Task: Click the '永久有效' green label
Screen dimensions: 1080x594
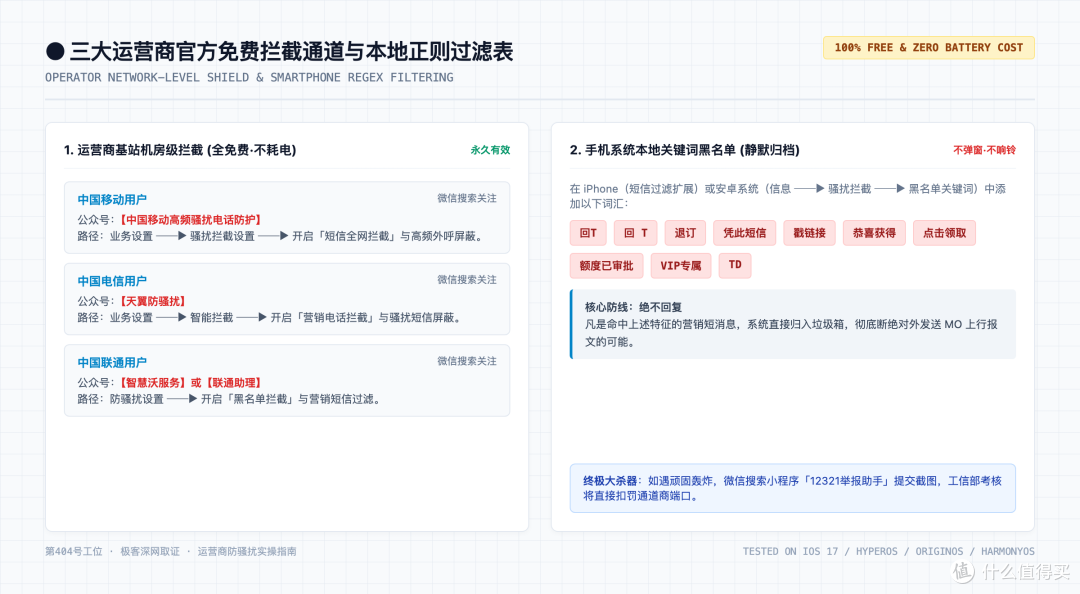Action: [x=490, y=150]
